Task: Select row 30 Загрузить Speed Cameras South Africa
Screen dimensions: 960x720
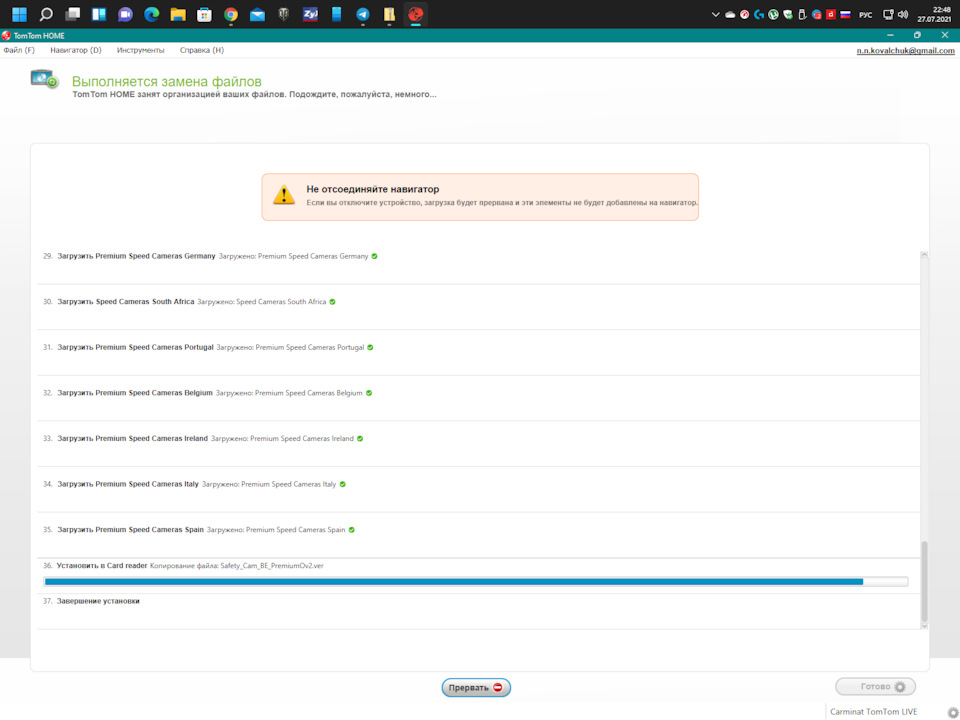Action: coord(478,307)
